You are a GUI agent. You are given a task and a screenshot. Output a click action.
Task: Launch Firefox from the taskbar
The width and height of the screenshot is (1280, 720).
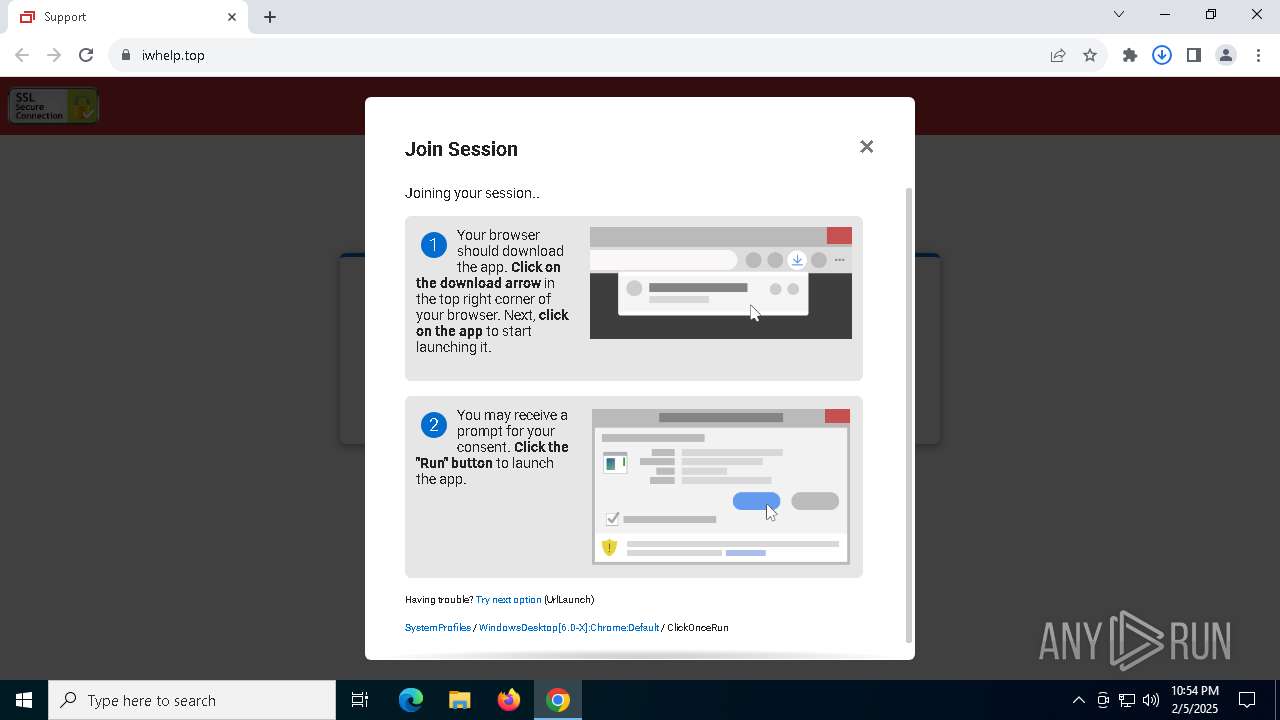[x=509, y=700]
